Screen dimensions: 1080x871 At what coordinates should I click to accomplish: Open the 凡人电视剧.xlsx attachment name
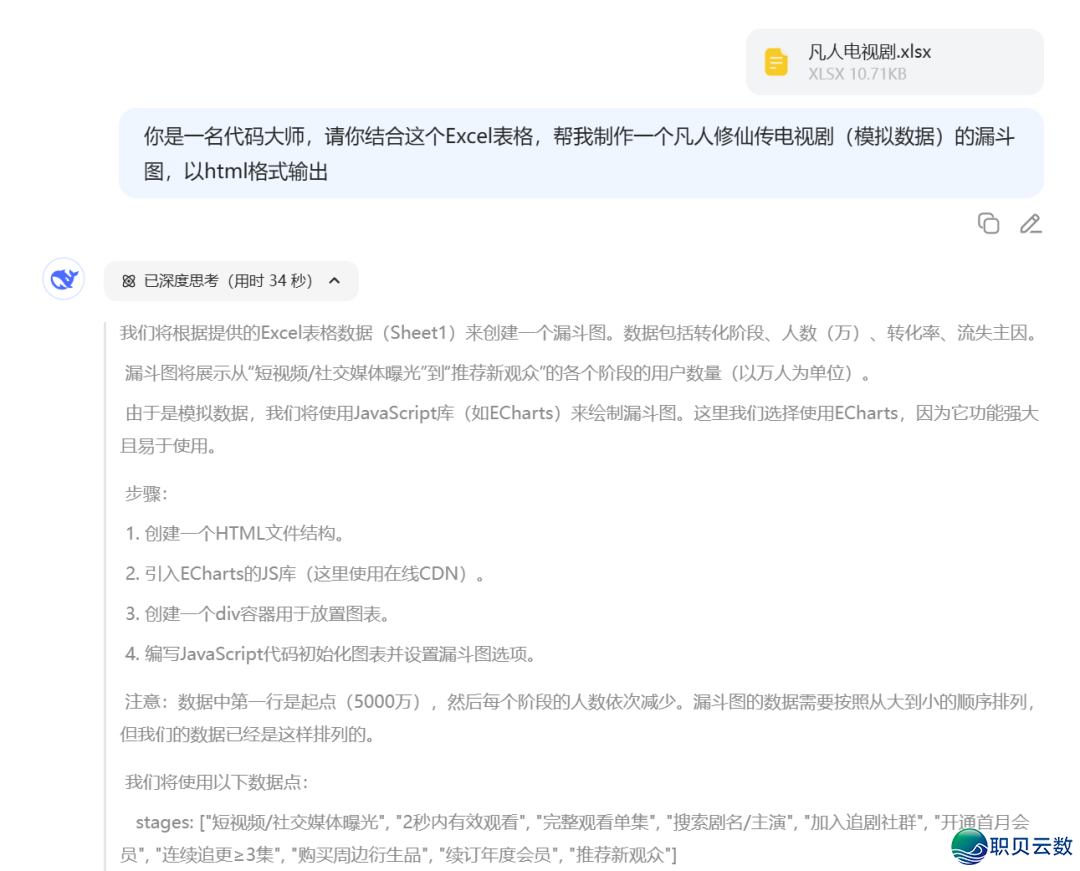pyautogui.click(x=869, y=52)
